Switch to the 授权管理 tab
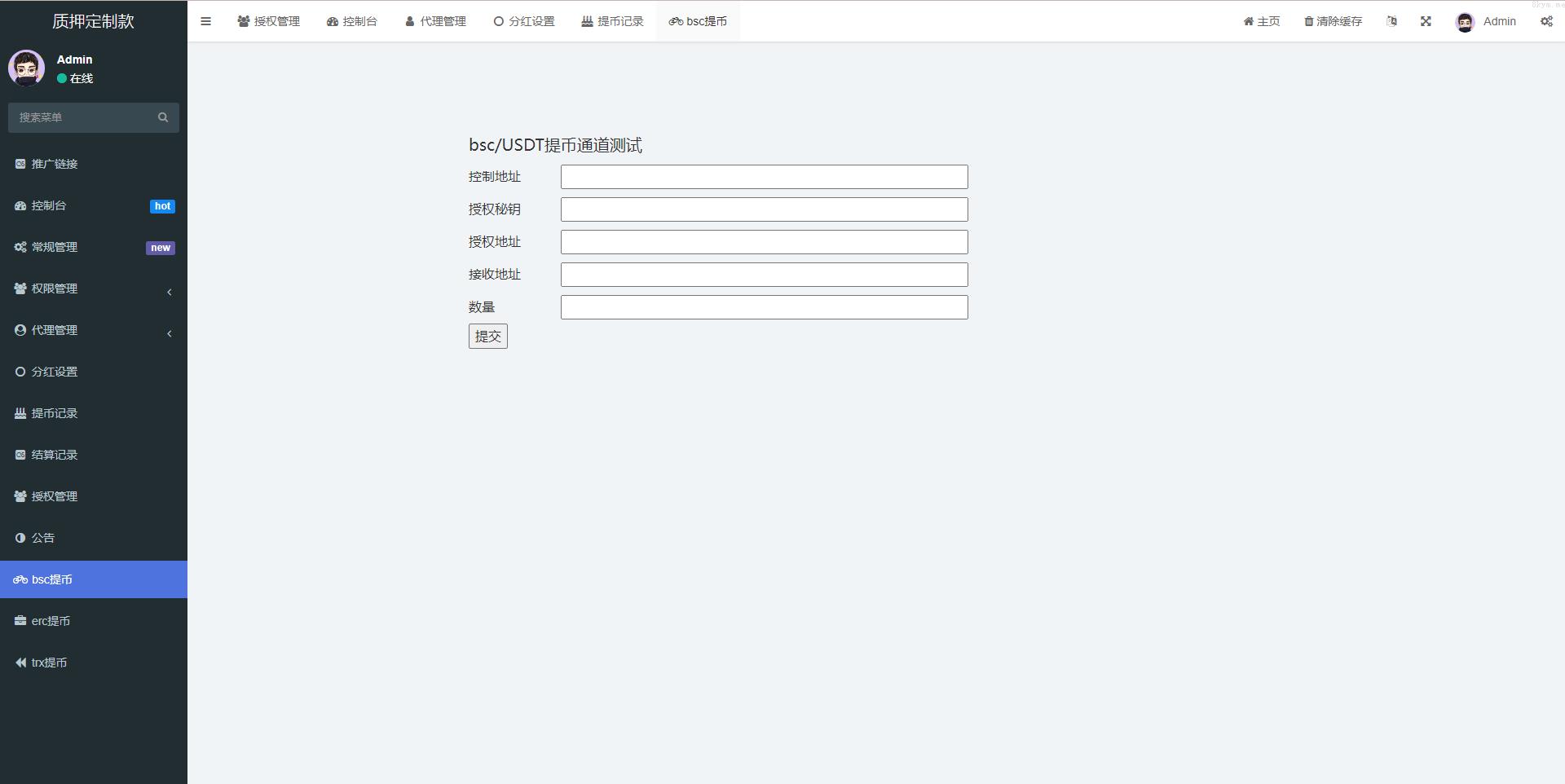1565x784 pixels. tap(269, 21)
